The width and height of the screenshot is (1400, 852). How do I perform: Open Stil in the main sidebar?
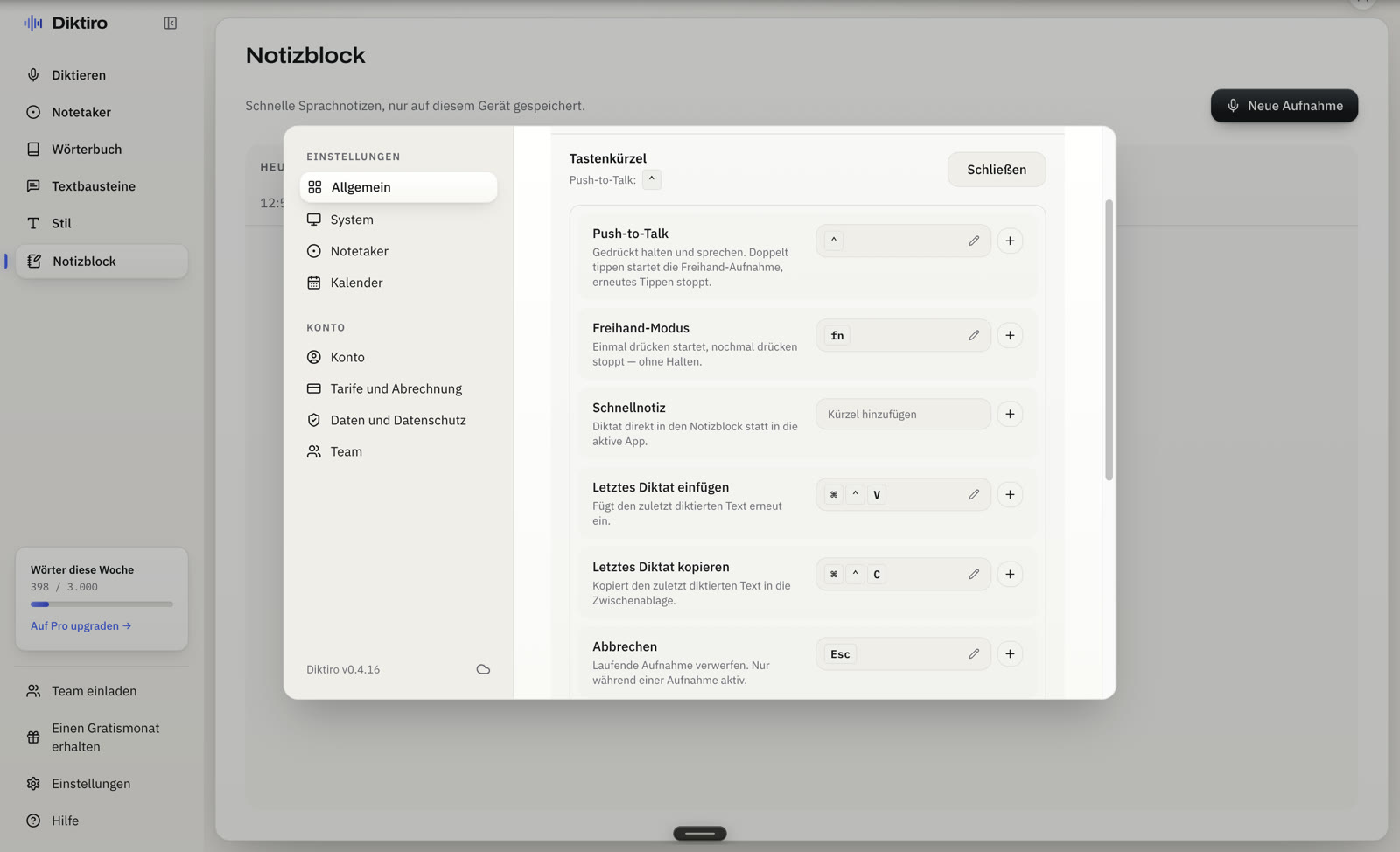[x=101, y=223]
